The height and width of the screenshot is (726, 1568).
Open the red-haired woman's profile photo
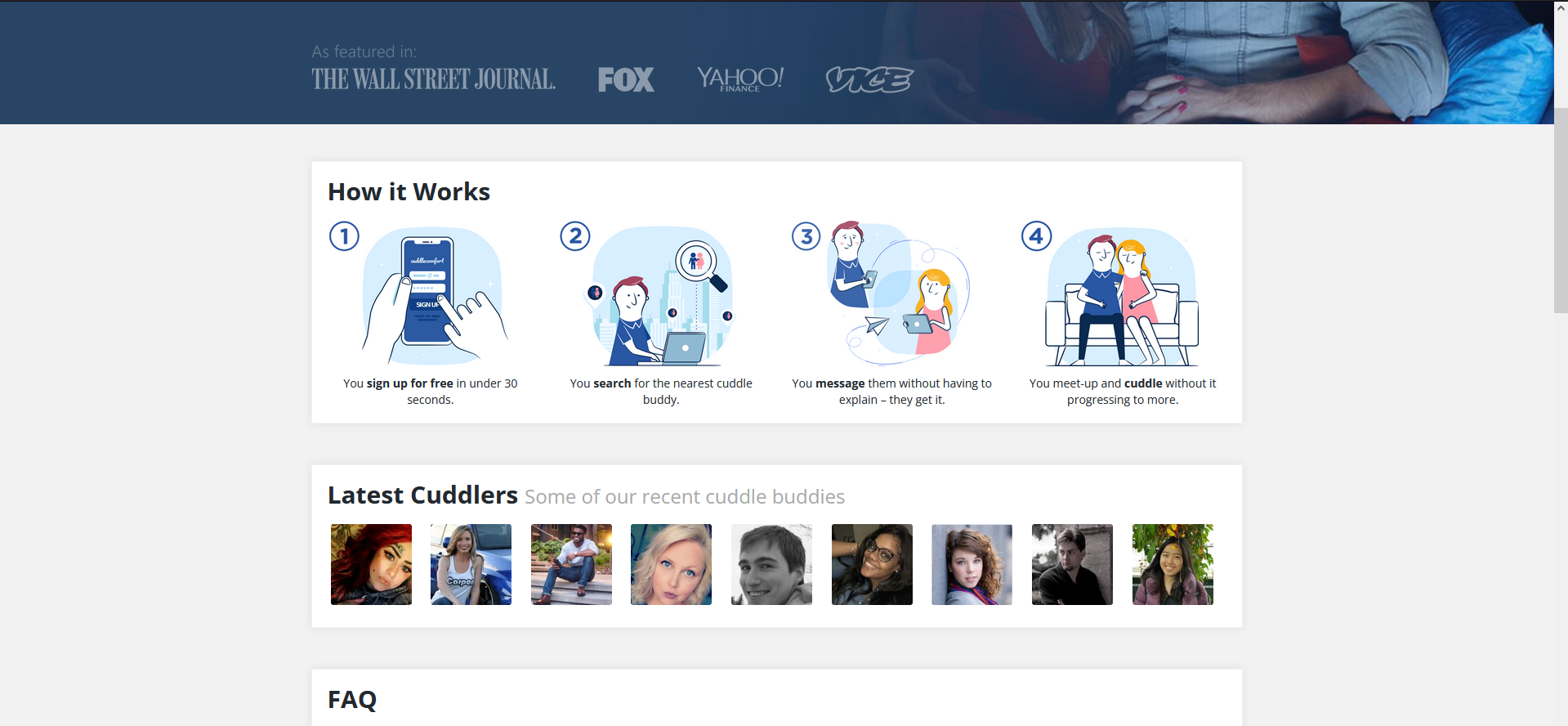click(x=371, y=564)
